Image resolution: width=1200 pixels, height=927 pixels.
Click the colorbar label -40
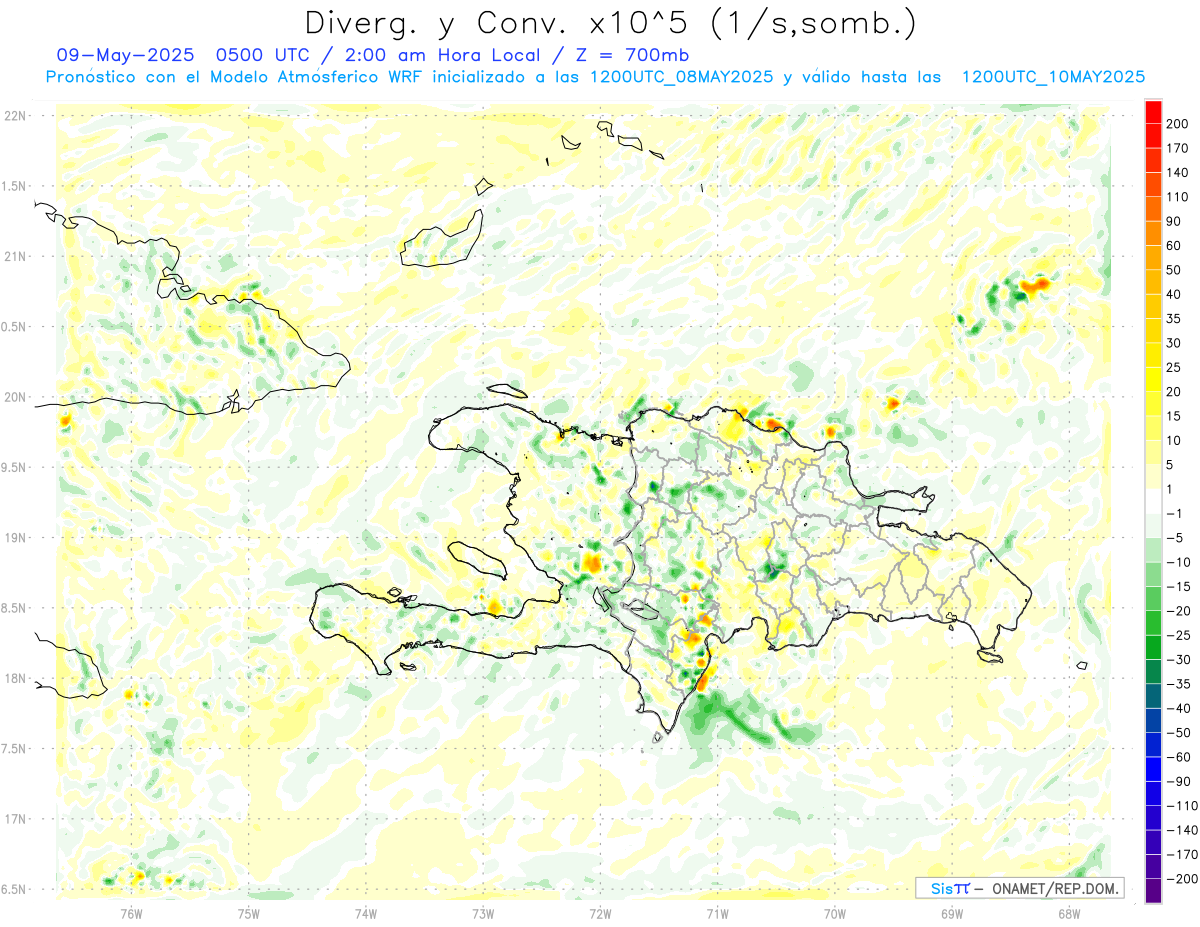pos(1178,709)
